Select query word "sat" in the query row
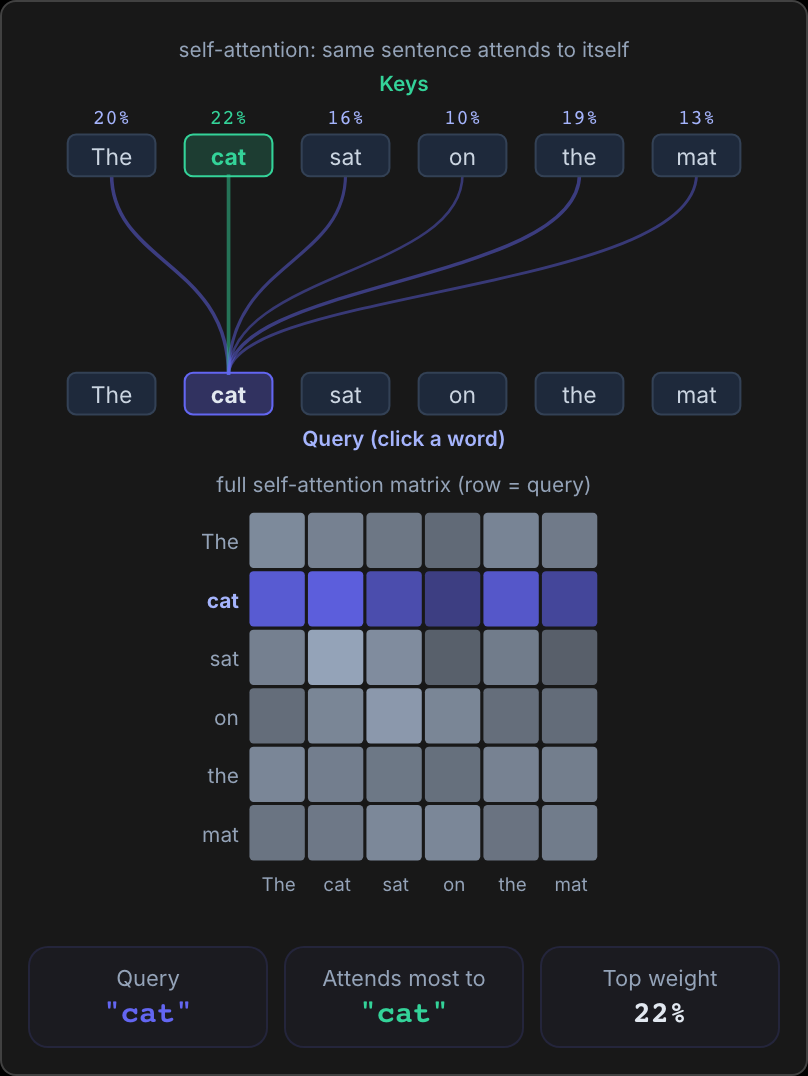Viewport: 808px width, 1076px height. point(345,394)
